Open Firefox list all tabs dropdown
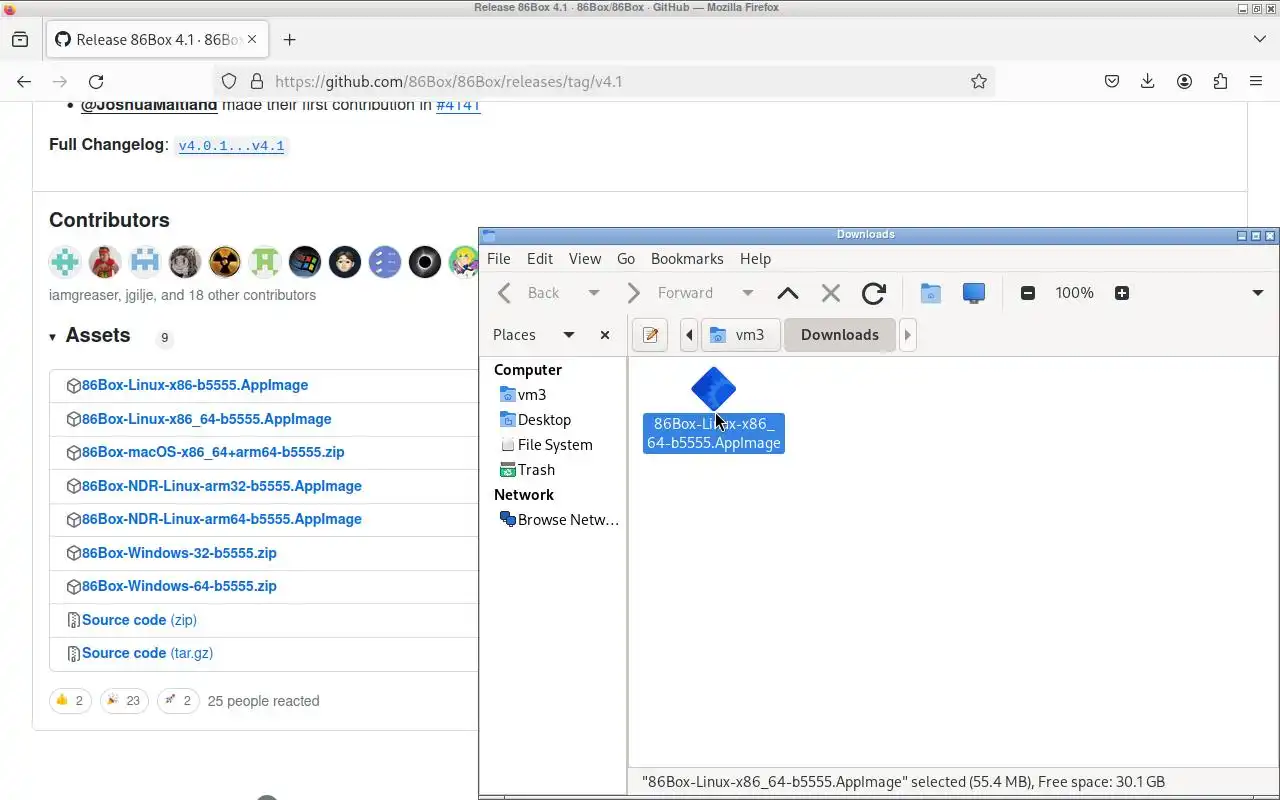The width and height of the screenshot is (1280, 800). tap(1259, 40)
